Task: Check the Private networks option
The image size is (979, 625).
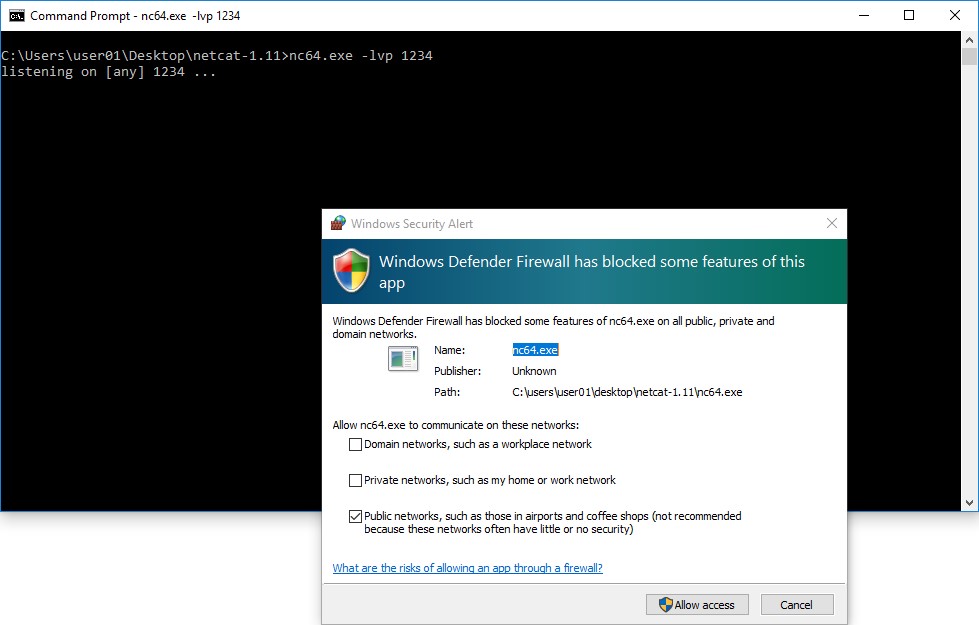Action: point(355,481)
